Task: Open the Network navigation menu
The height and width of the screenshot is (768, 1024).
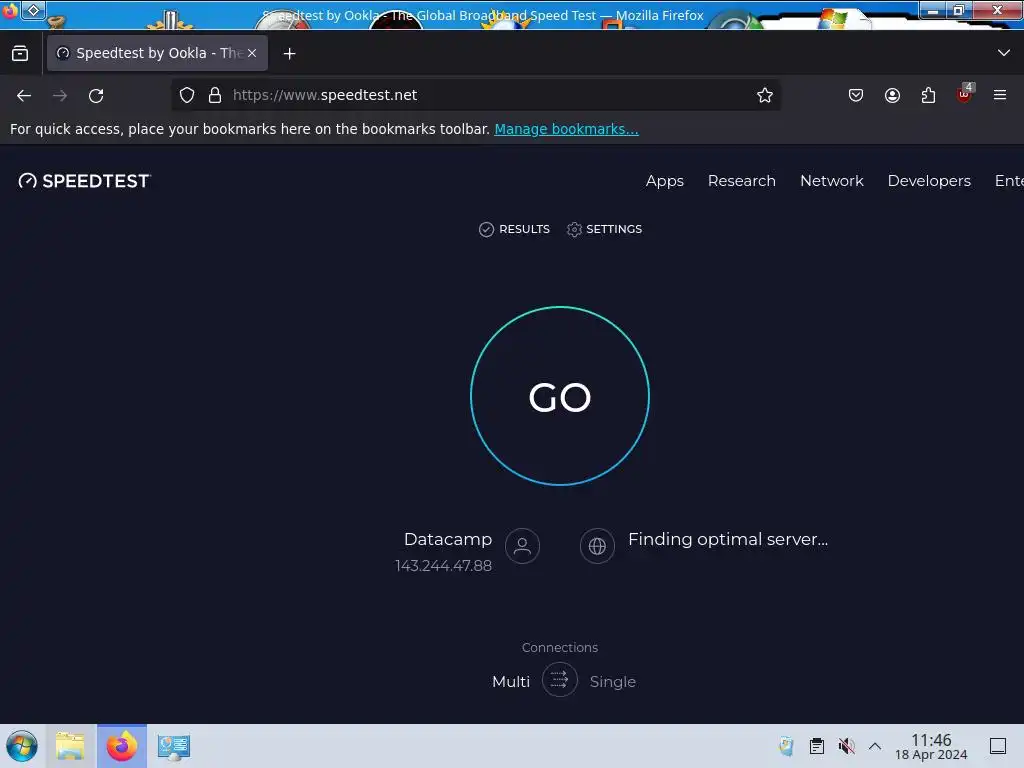Action: tap(832, 181)
